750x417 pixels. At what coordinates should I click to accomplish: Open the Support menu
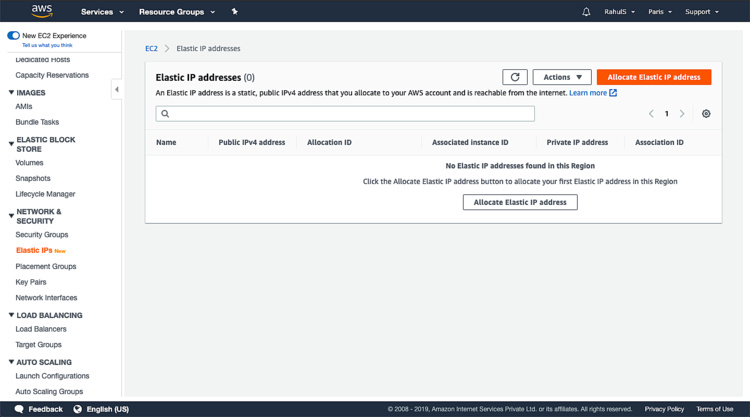coord(702,12)
